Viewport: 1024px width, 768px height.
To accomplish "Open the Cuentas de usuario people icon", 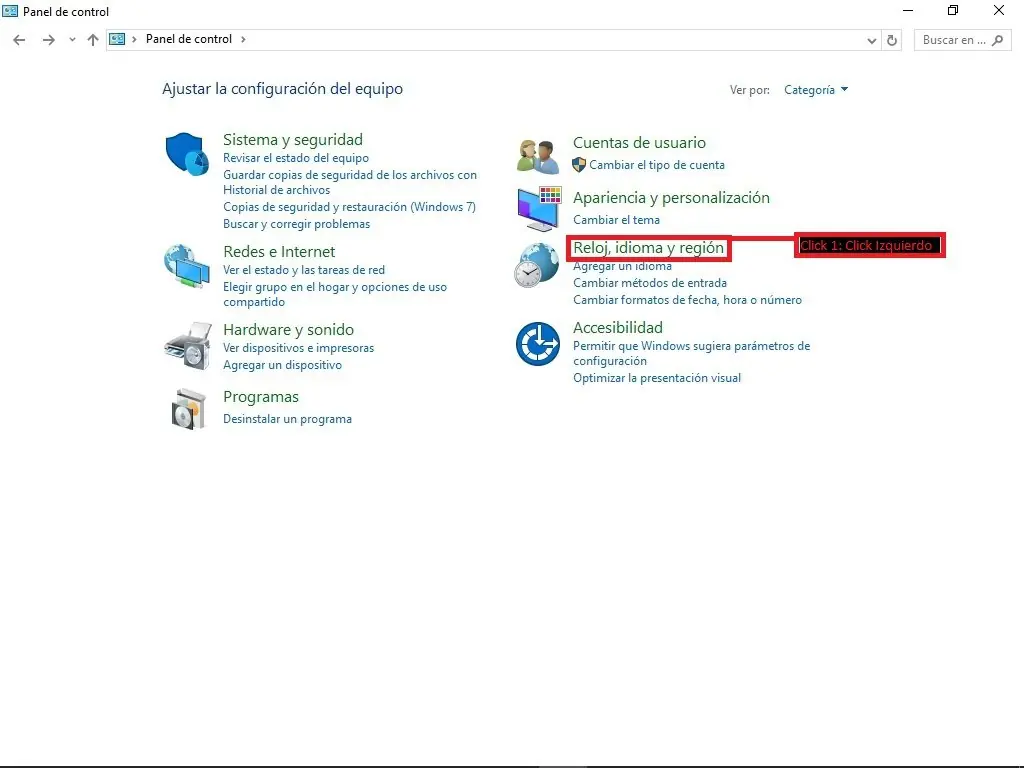I will tap(537, 157).
